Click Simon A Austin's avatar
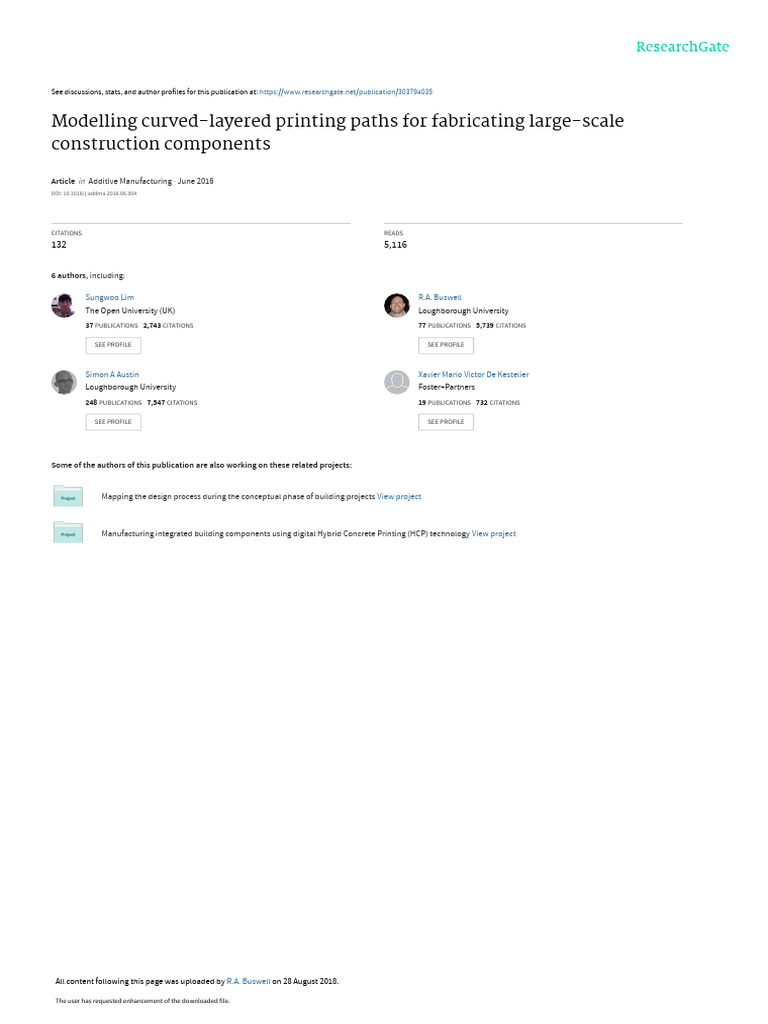The width and height of the screenshot is (768, 1024). click(63, 382)
